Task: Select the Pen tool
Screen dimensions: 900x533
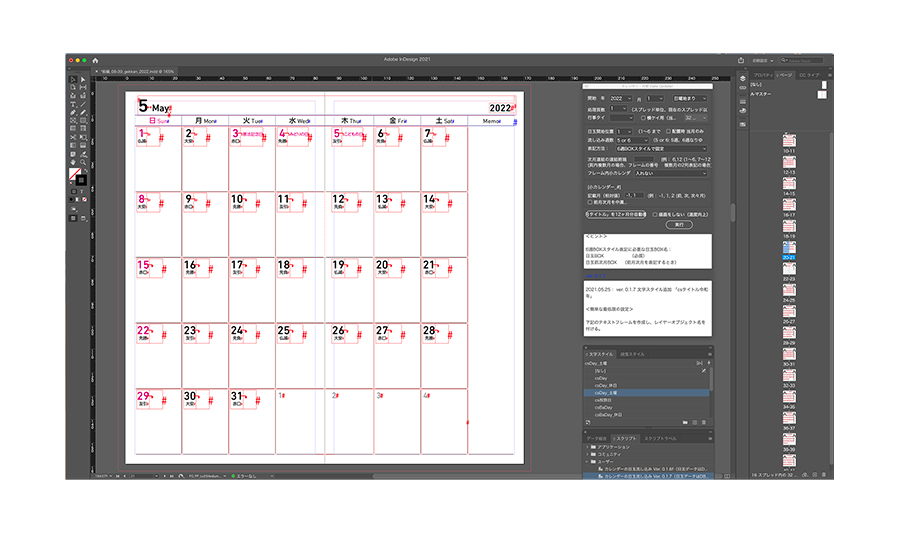Action: [73, 112]
